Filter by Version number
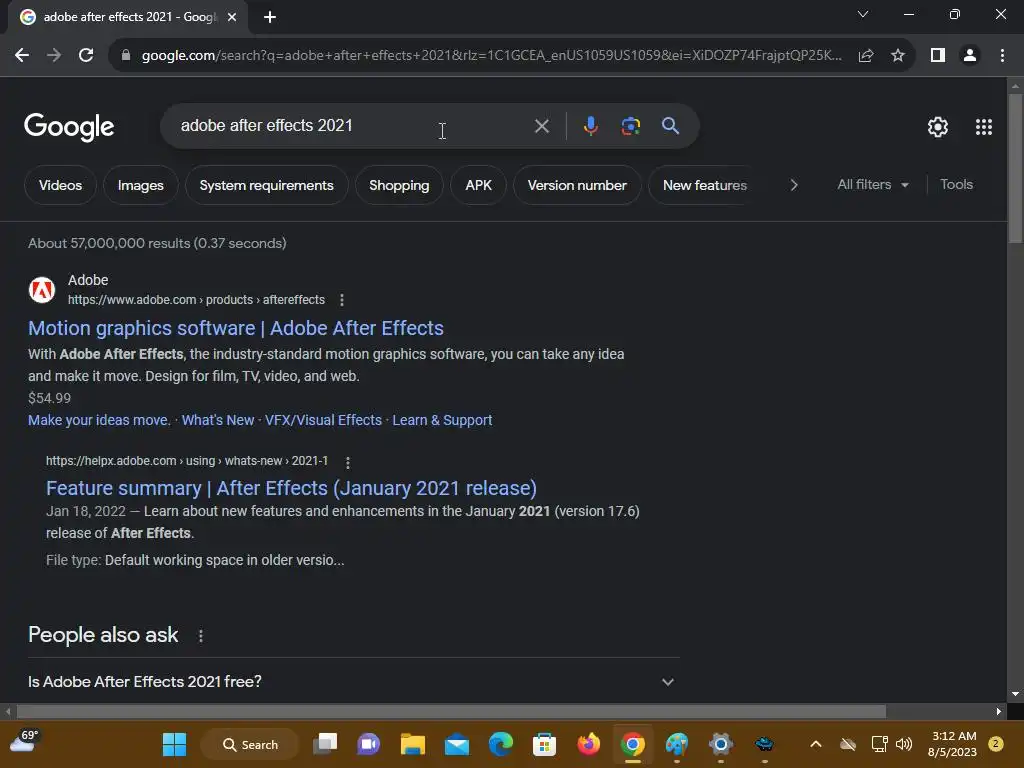 pos(577,185)
